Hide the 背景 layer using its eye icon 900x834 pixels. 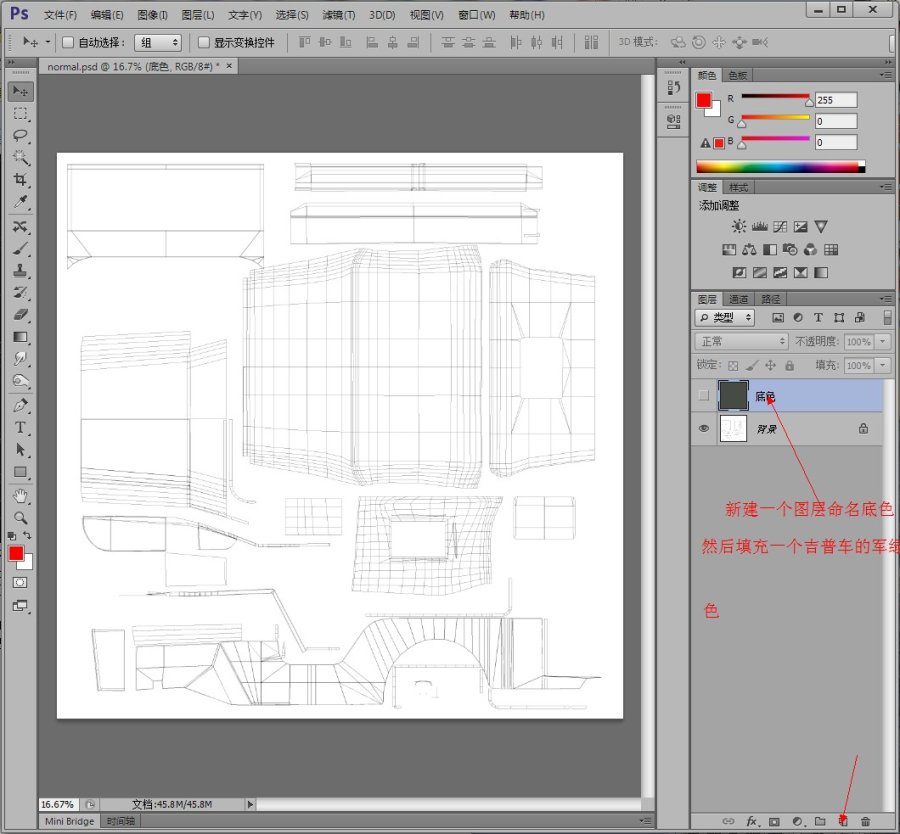(704, 428)
